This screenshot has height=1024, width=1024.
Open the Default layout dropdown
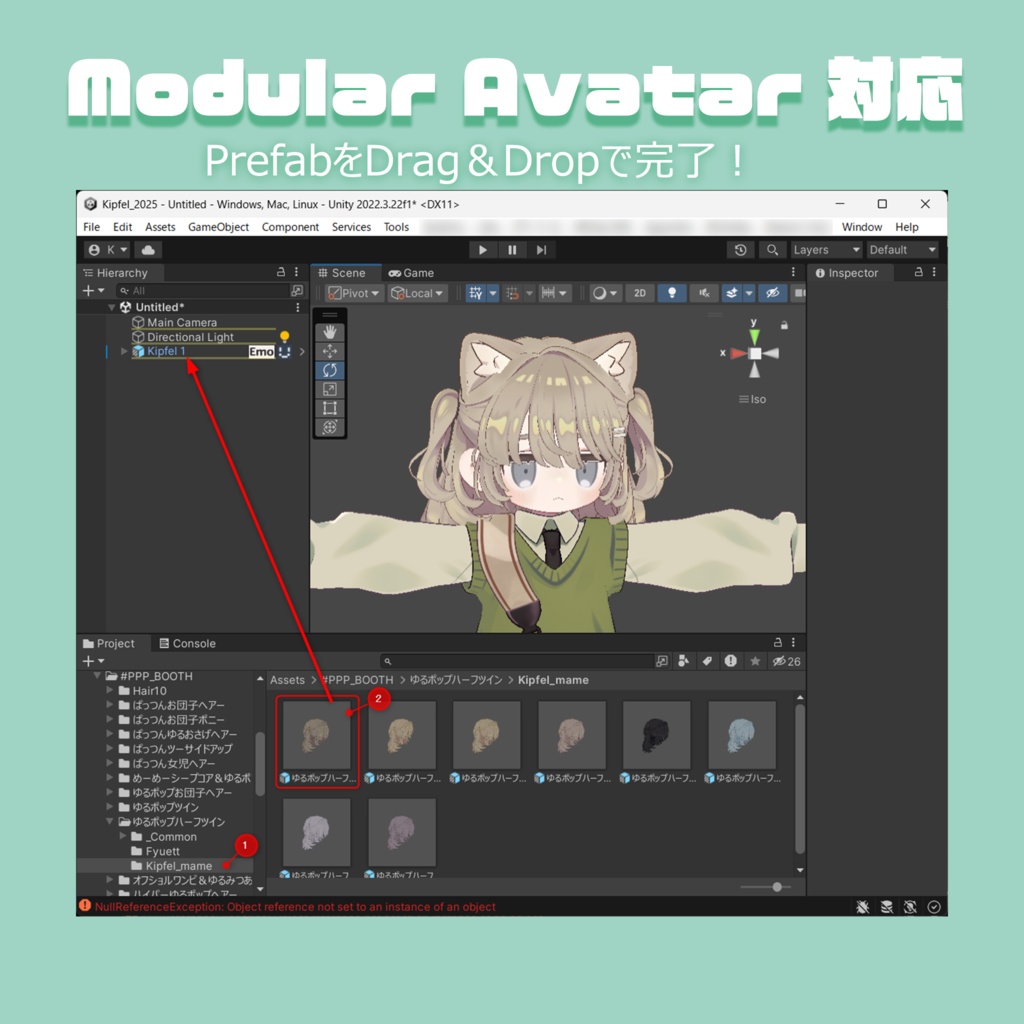click(903, 249)
